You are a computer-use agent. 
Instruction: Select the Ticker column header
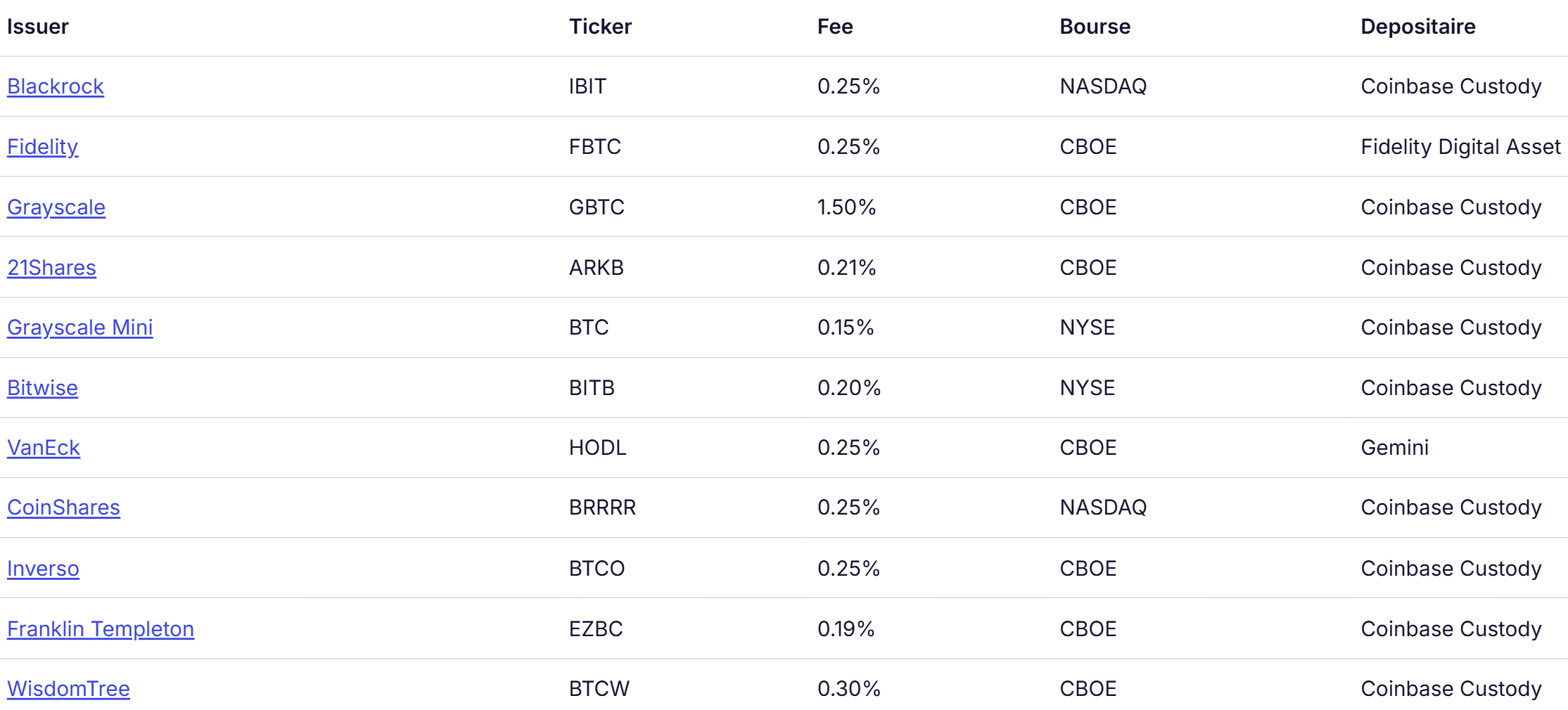click(600, 27)
